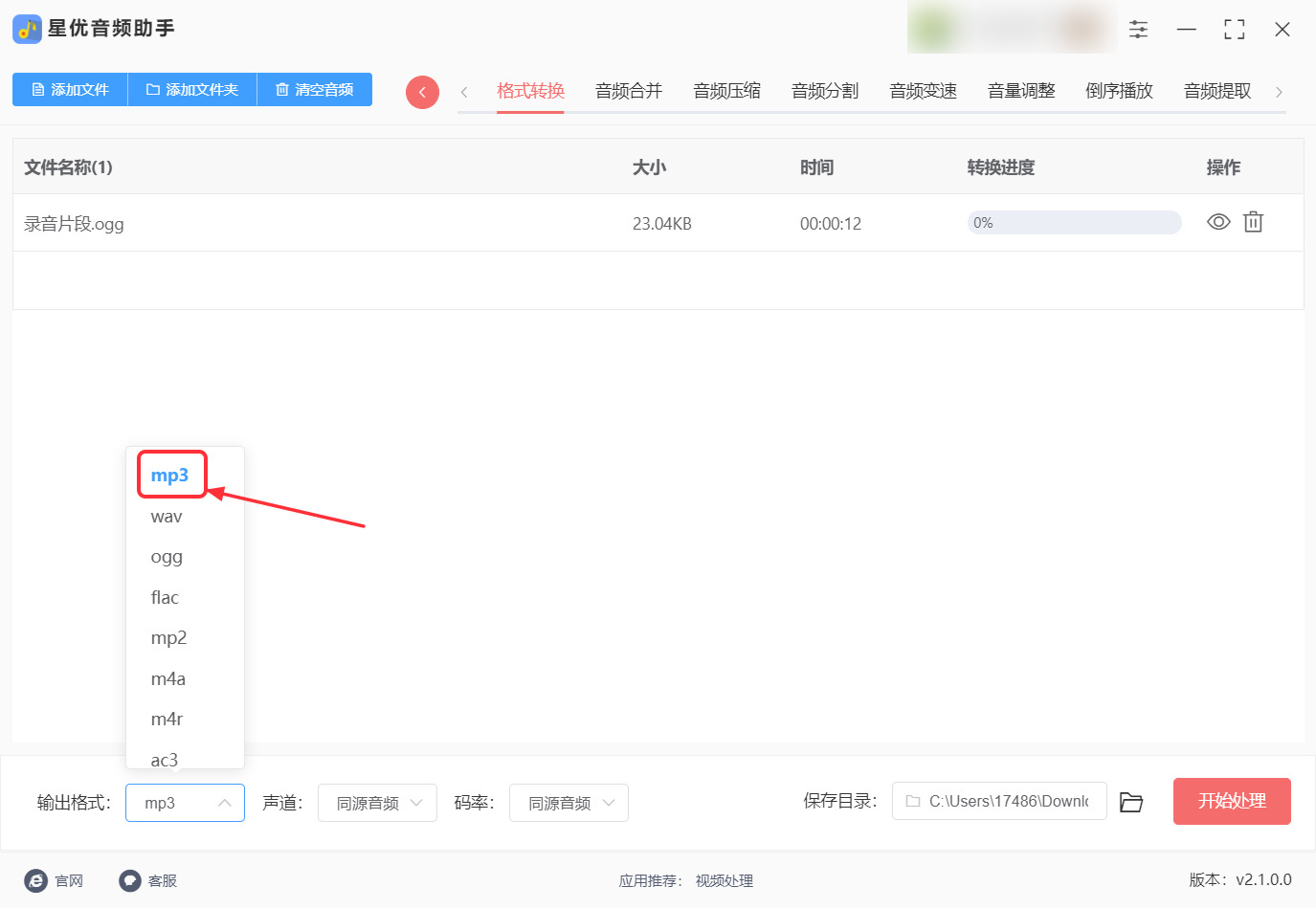Click the 官网 browser icon
Screen dimensions: 1316x909
click(x=36, y=880)
